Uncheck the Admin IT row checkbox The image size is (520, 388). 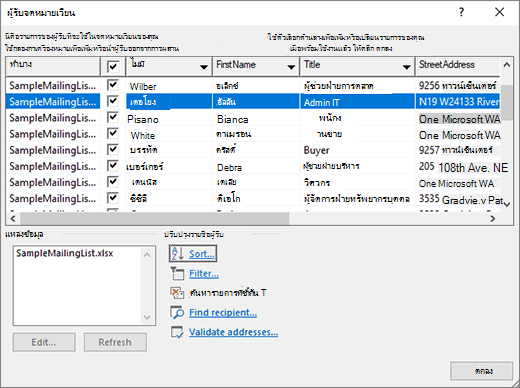(x=113, y=101)
